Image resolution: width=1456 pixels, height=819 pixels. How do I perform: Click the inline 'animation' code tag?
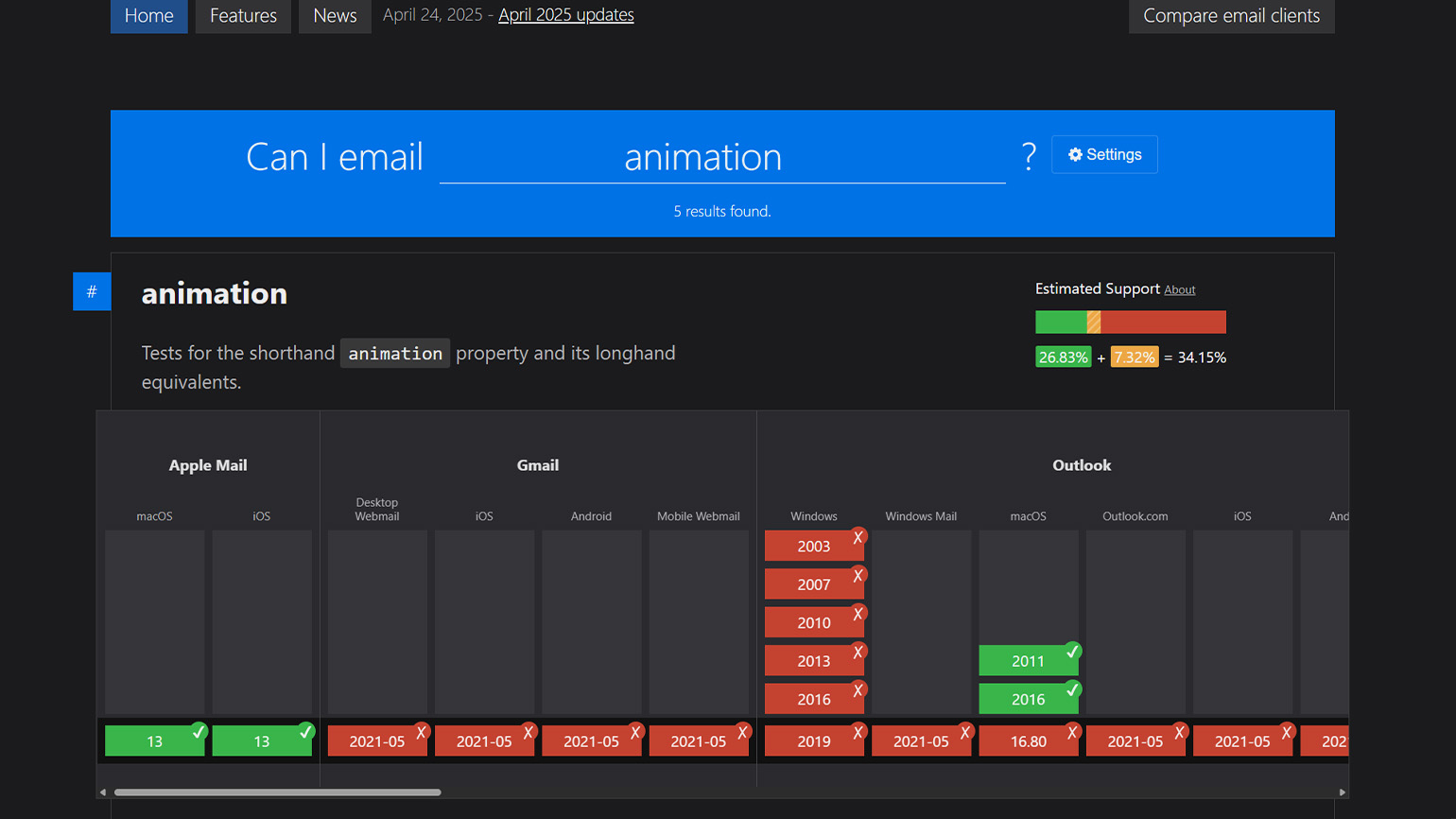395,354
